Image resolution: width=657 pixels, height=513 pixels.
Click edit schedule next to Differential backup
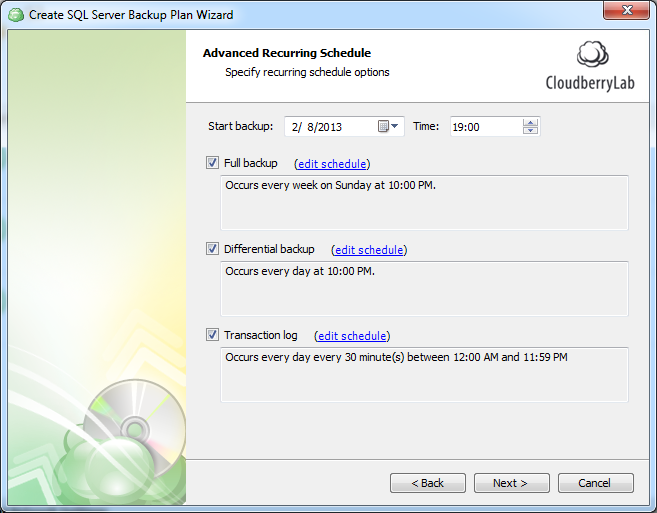[x=369, y=250]
